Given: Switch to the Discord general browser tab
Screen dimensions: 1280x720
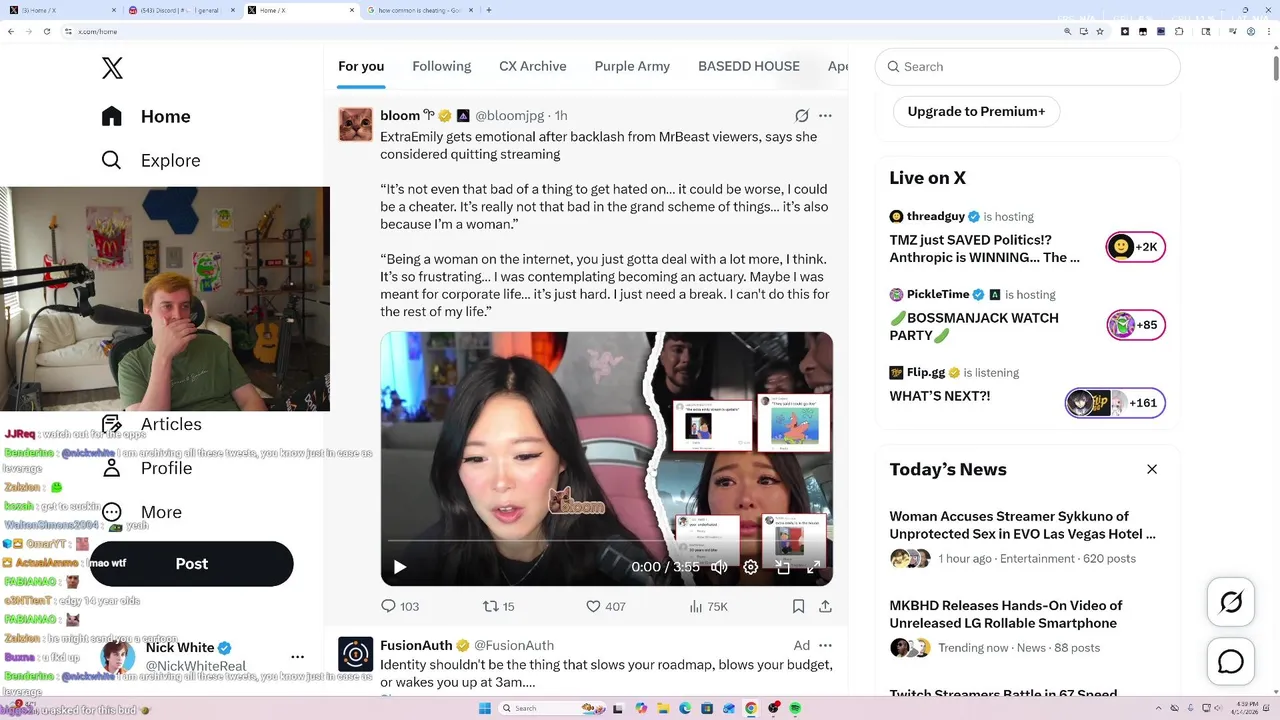Looking at the screenshot, I should [180, 10].
